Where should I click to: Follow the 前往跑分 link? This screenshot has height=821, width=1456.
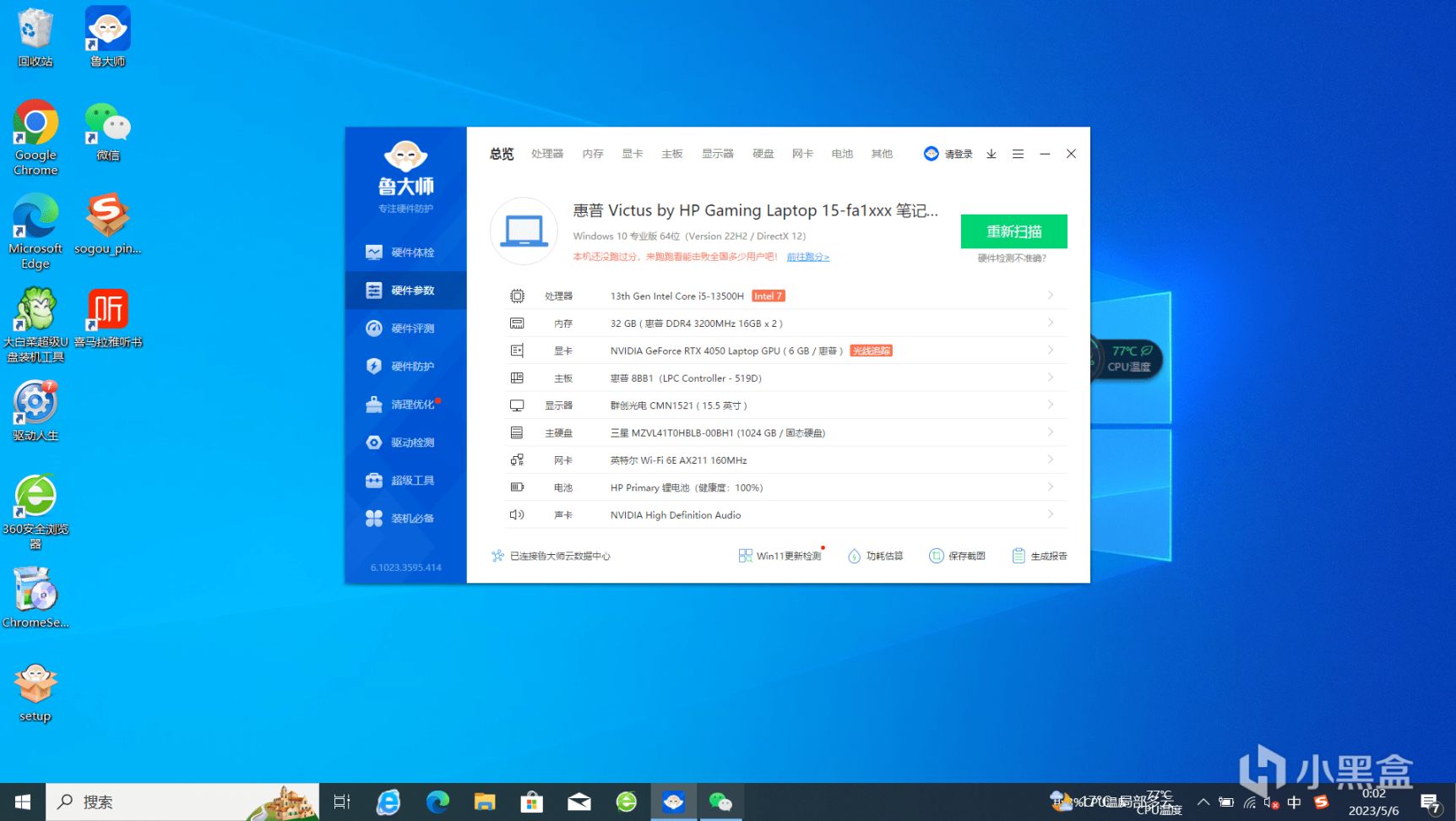pos(808,257)
